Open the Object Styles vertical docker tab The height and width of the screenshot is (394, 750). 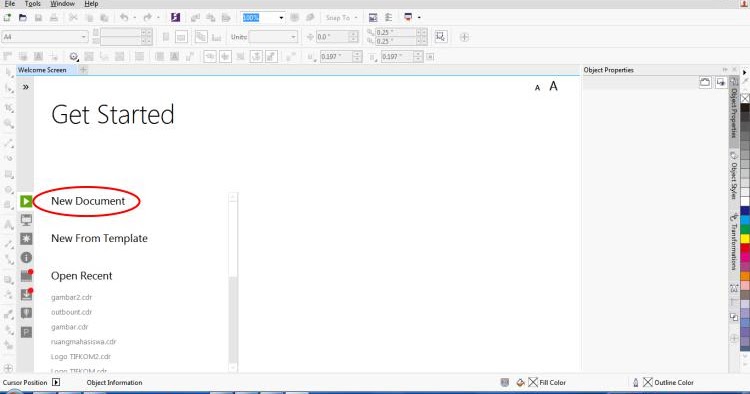point(733,176)
